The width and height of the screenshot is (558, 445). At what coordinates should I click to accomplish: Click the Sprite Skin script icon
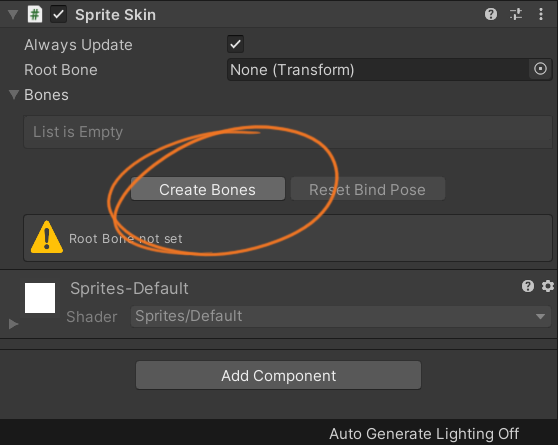[35, 15]
